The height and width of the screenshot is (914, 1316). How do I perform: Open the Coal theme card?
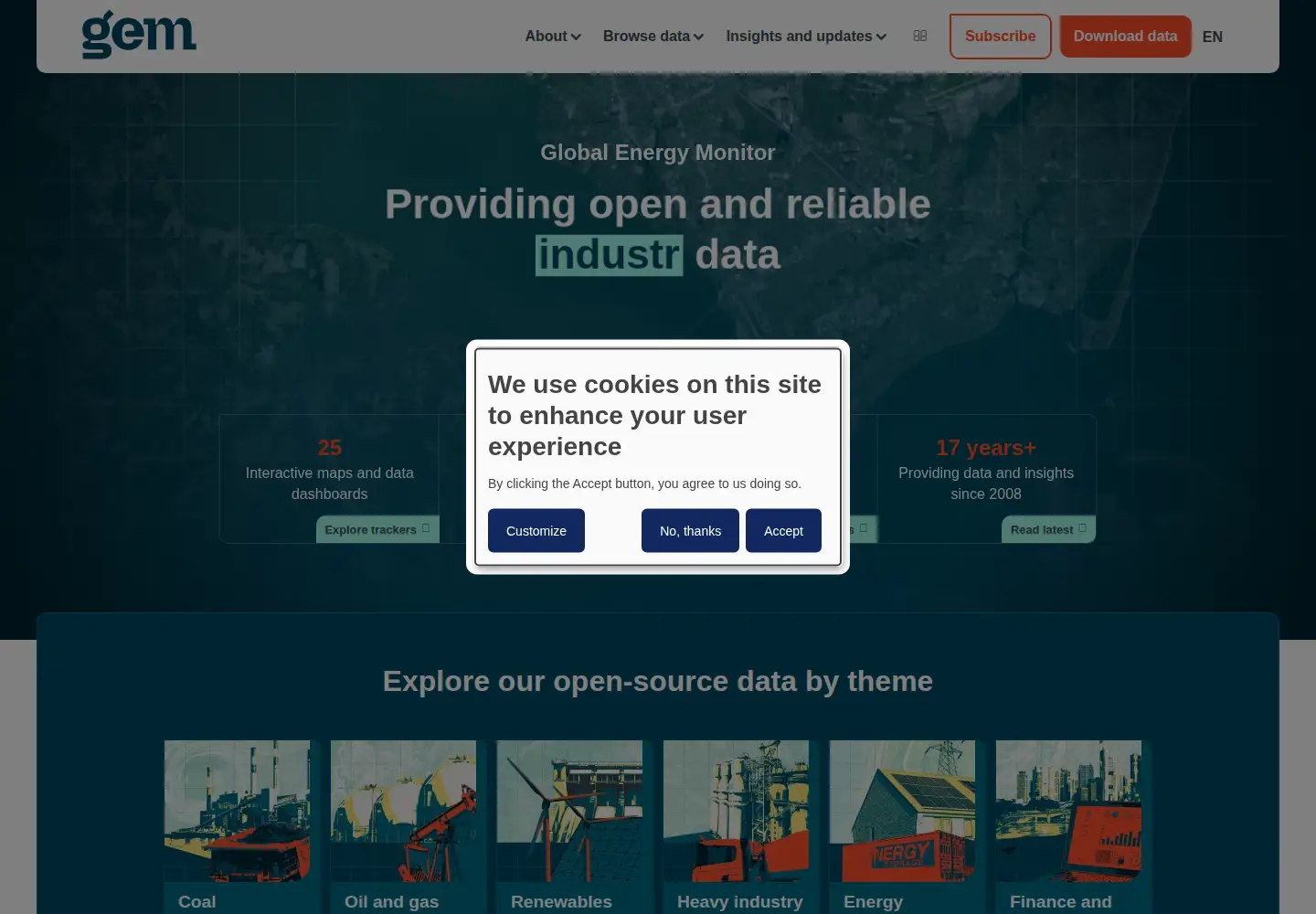[x=237, y=826]
